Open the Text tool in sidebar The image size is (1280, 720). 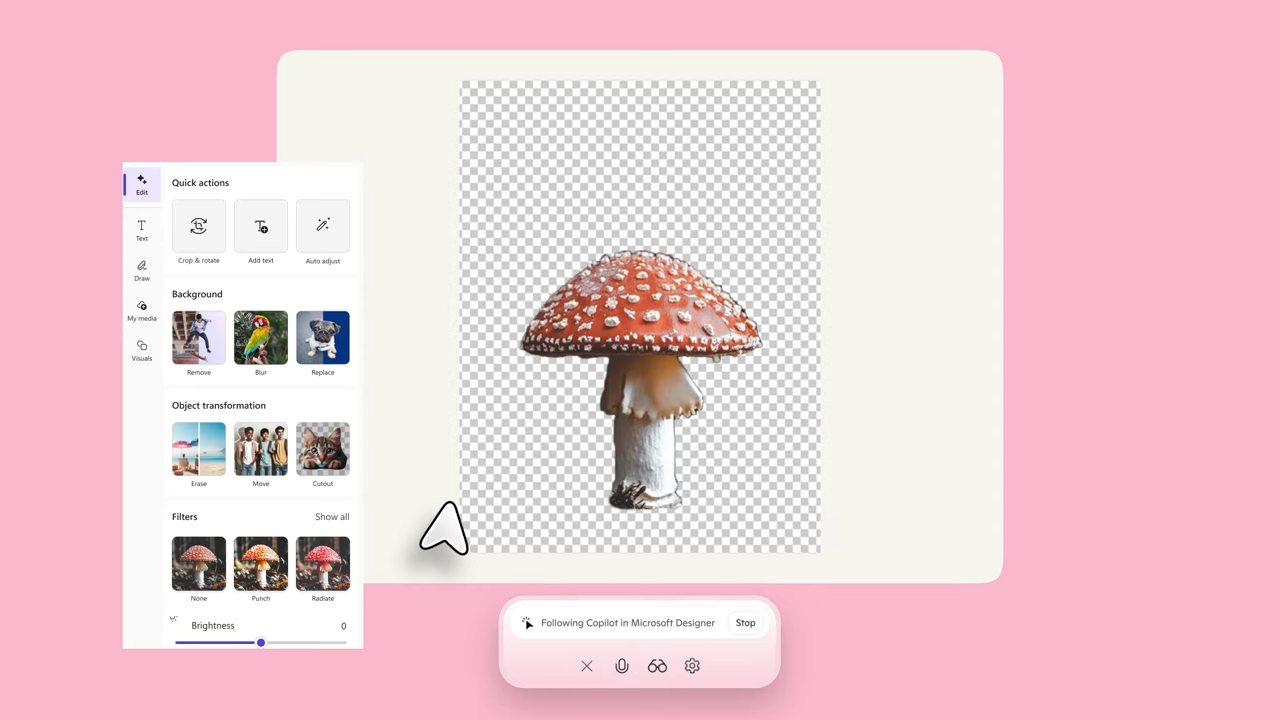coord(142,230)
